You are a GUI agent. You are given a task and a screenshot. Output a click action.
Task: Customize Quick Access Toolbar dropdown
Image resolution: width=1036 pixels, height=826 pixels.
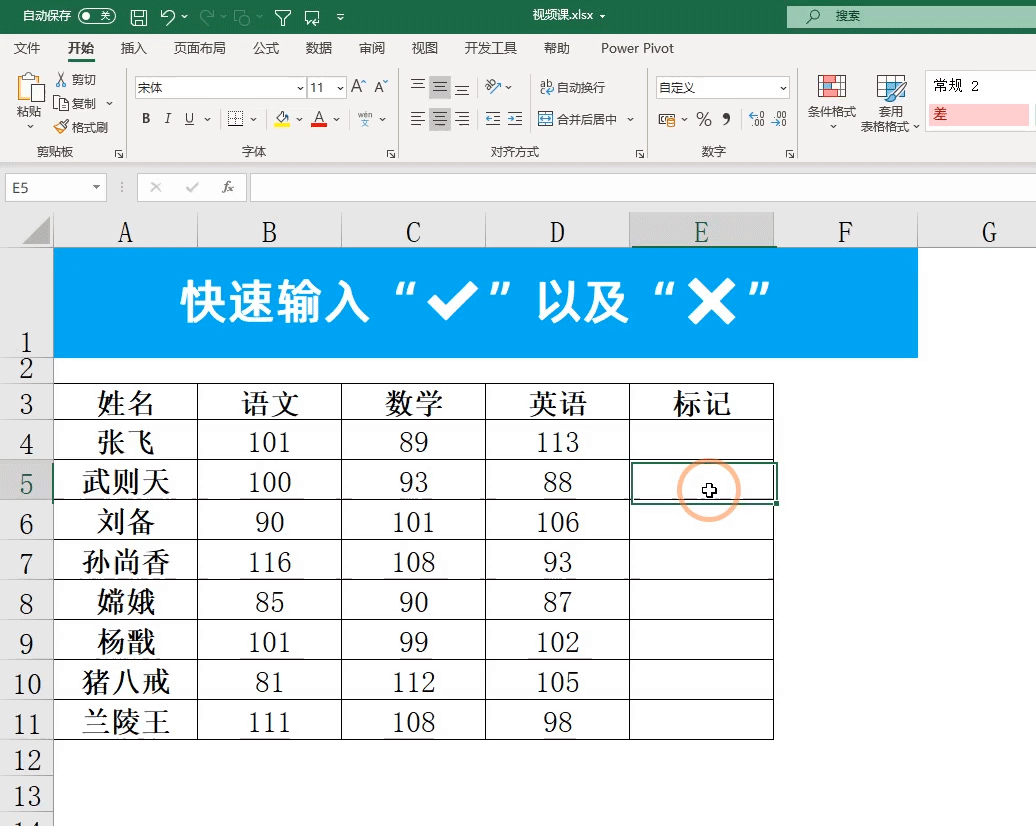(340, 17)
